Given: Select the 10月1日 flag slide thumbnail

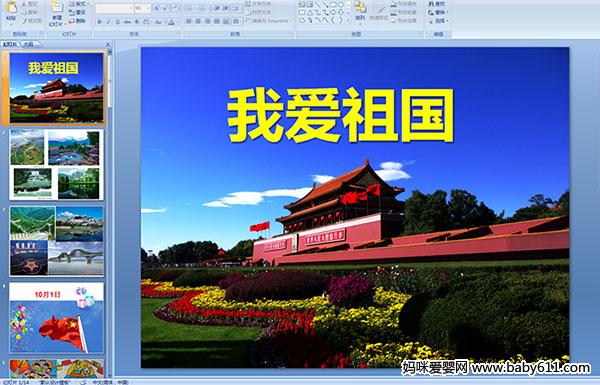Looking at the screenshot, I should point(56,318).
